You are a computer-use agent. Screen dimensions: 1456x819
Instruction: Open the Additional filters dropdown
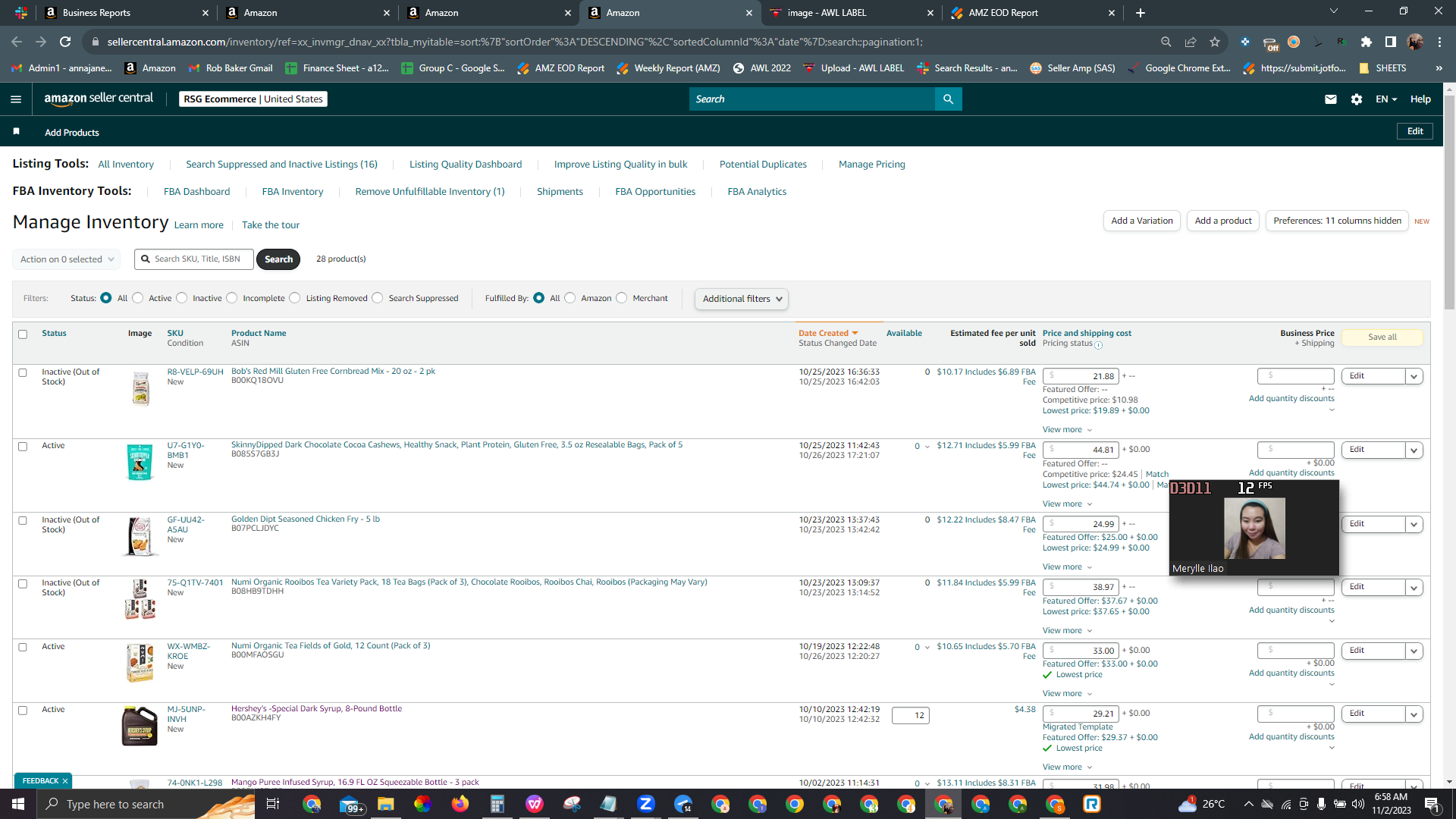(742, 299)
